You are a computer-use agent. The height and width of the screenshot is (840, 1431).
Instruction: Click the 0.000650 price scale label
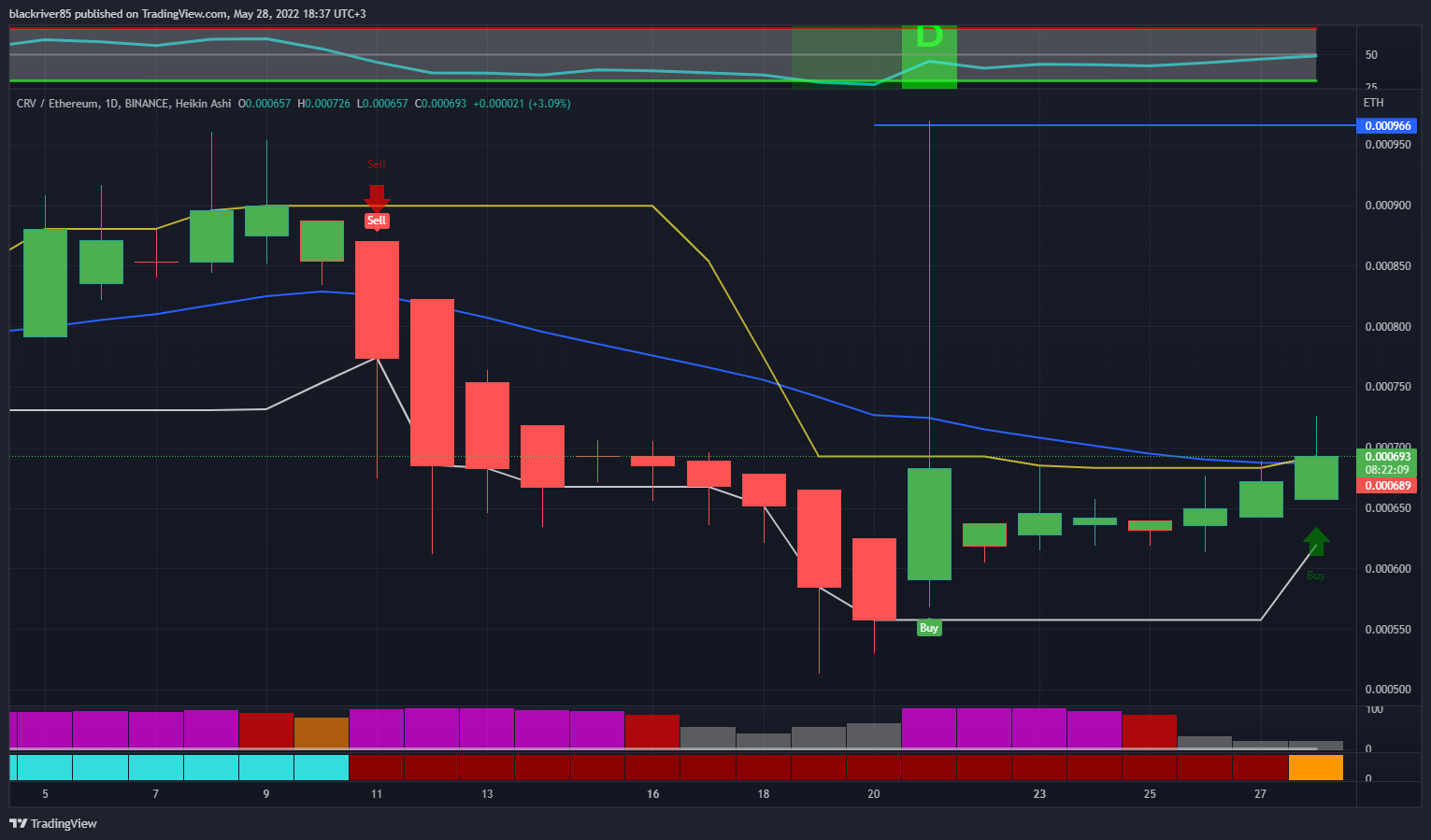point(1387,508)
